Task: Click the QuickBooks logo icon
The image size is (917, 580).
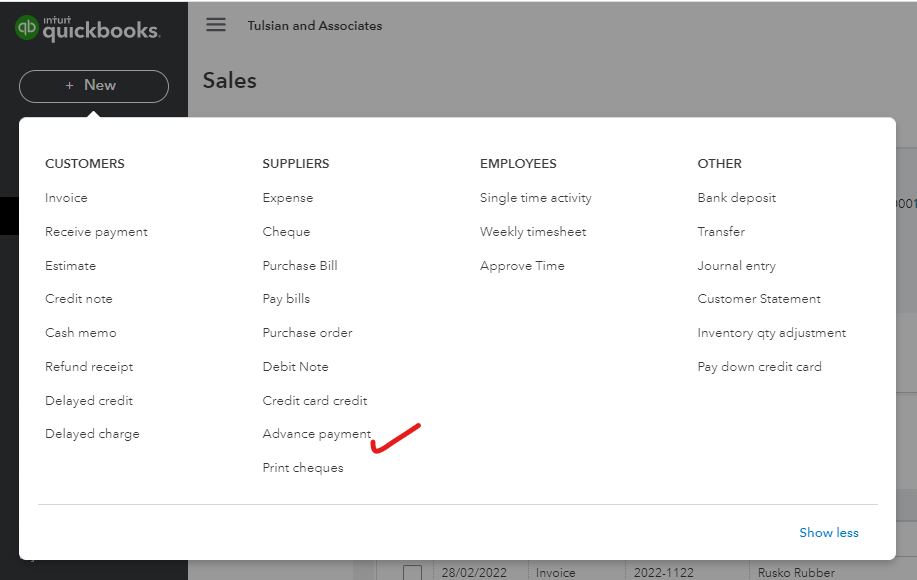Action: (27, 27)
